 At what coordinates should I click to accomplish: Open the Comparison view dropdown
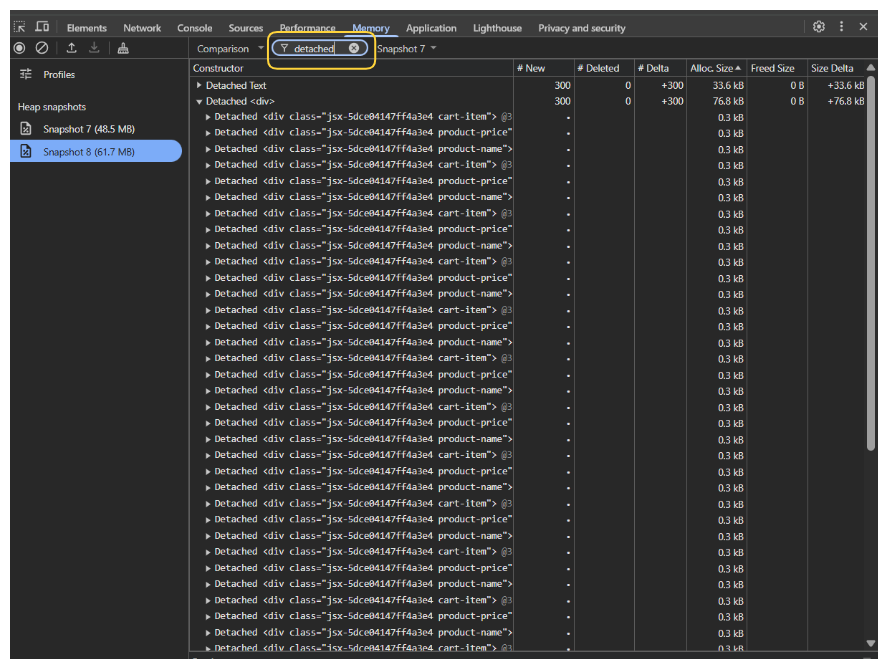click(x=230, y=49)
